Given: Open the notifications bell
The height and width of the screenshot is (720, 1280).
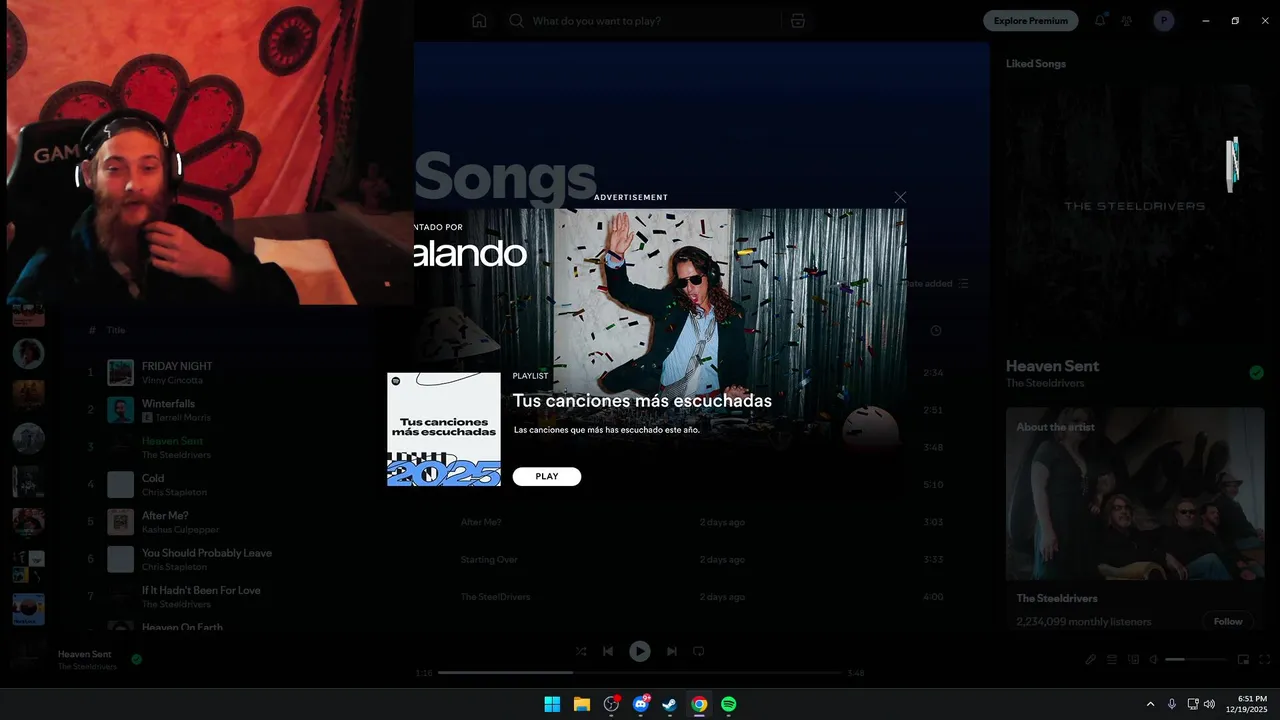Looking at the screenshot, I should click(1100, 20).
